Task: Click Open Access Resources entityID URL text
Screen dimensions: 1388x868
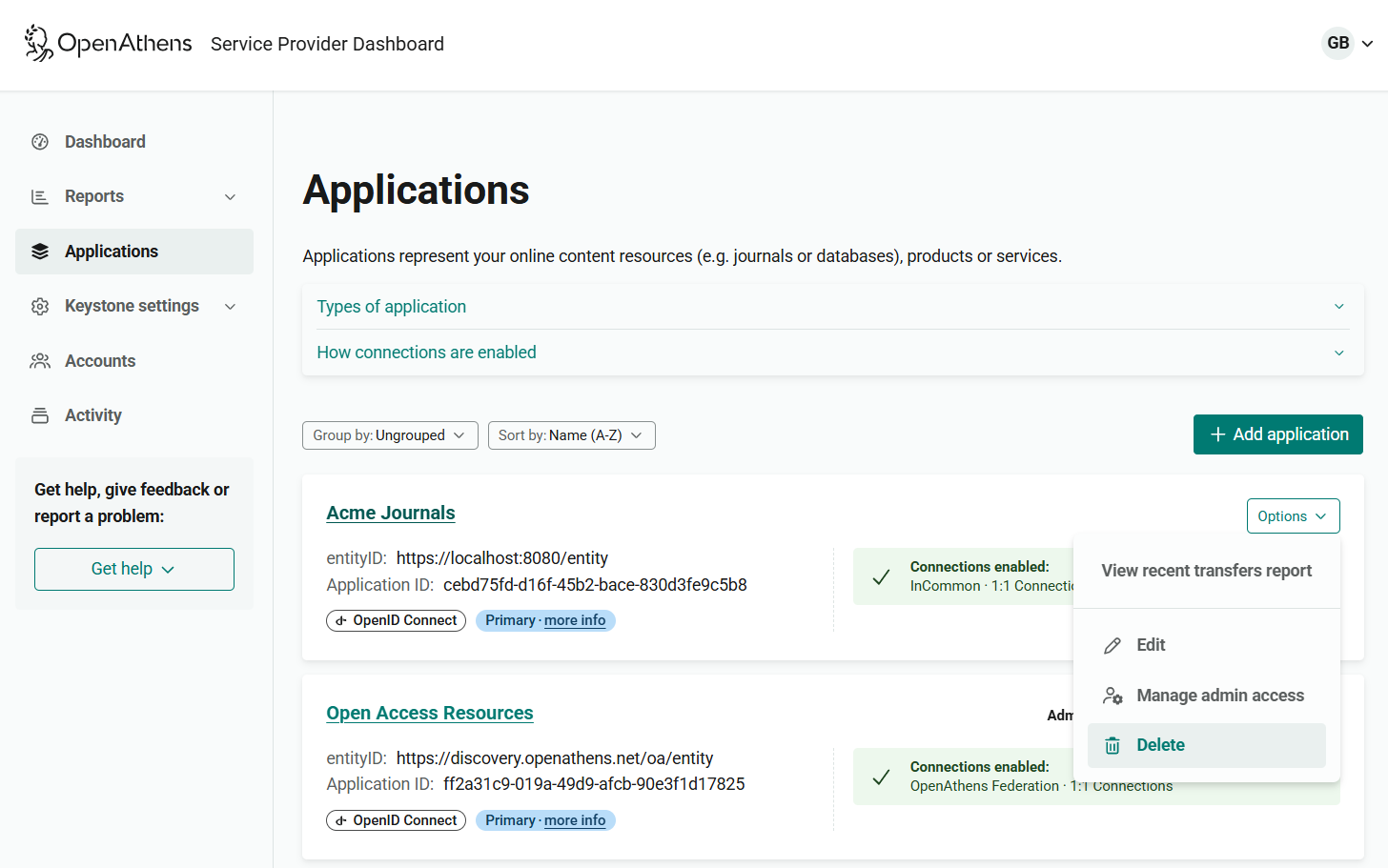Action: (x=555, y=758)
